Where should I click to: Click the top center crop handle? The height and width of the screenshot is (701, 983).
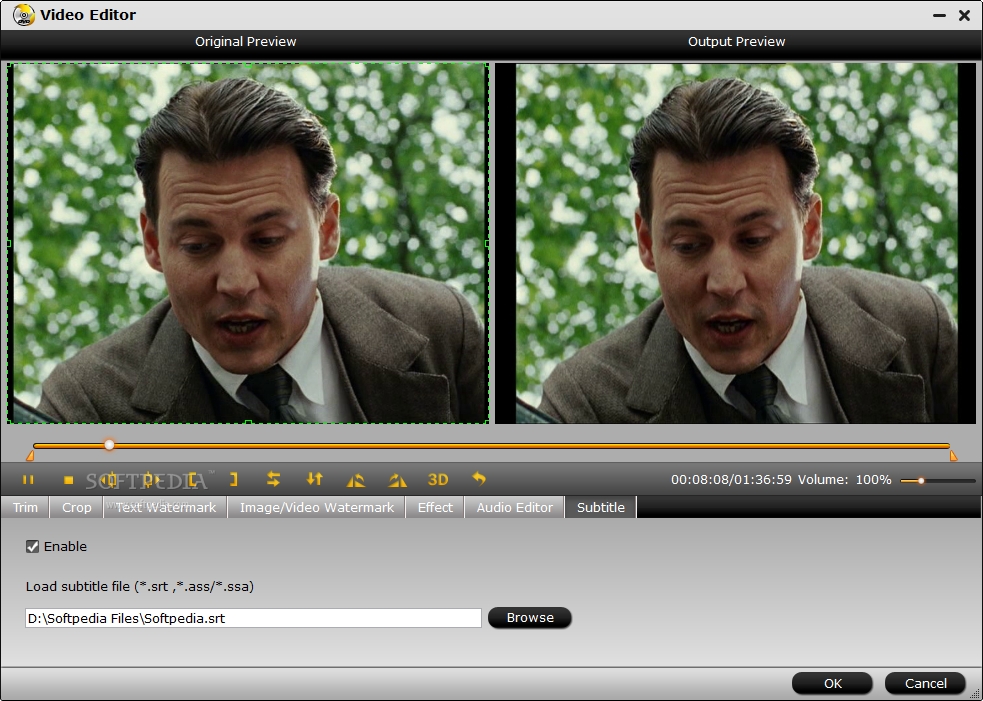(x=248, y=64)
